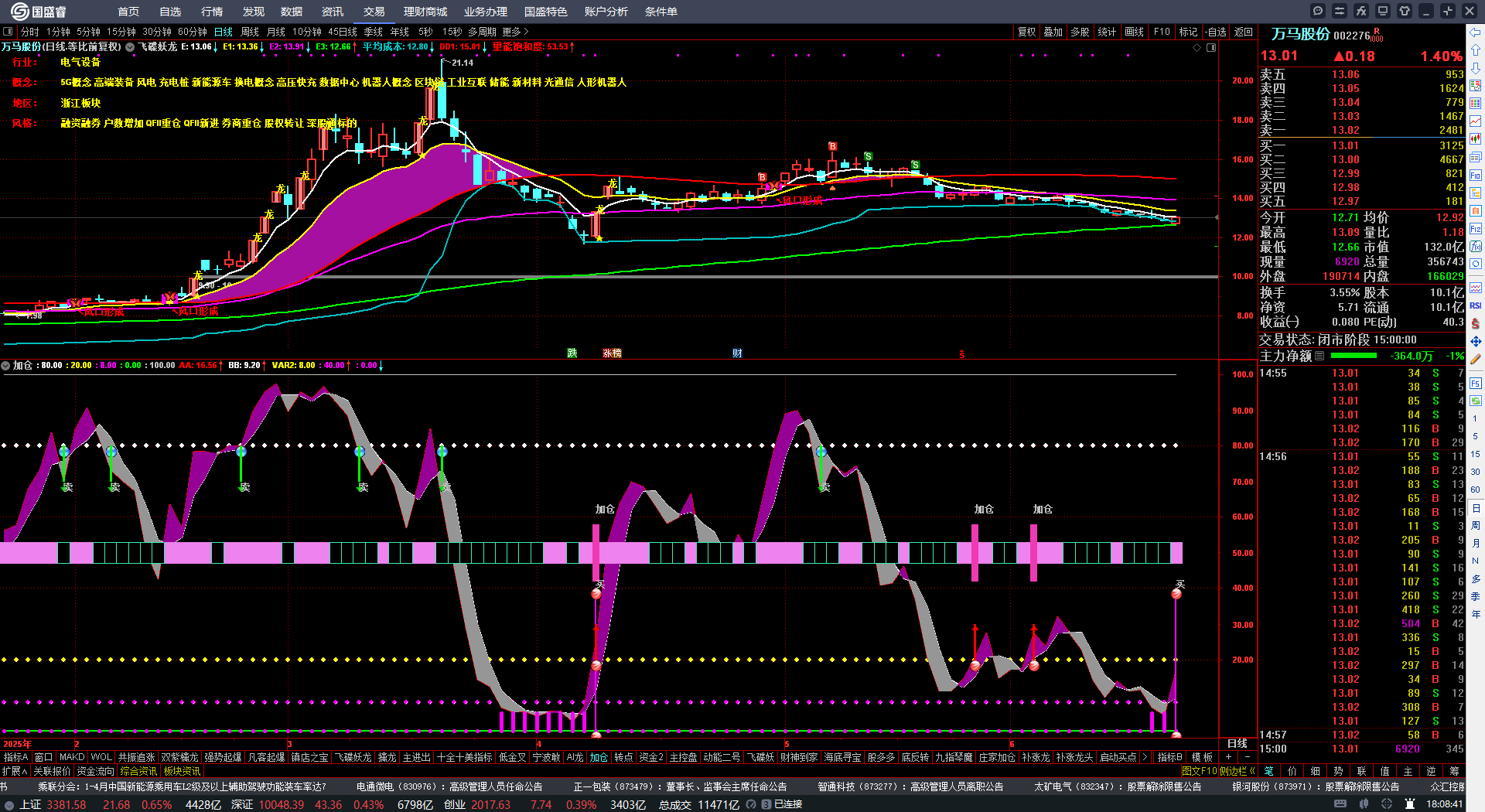
Task: Select the 笔 tick view tab
Action: pos(1269,771)
